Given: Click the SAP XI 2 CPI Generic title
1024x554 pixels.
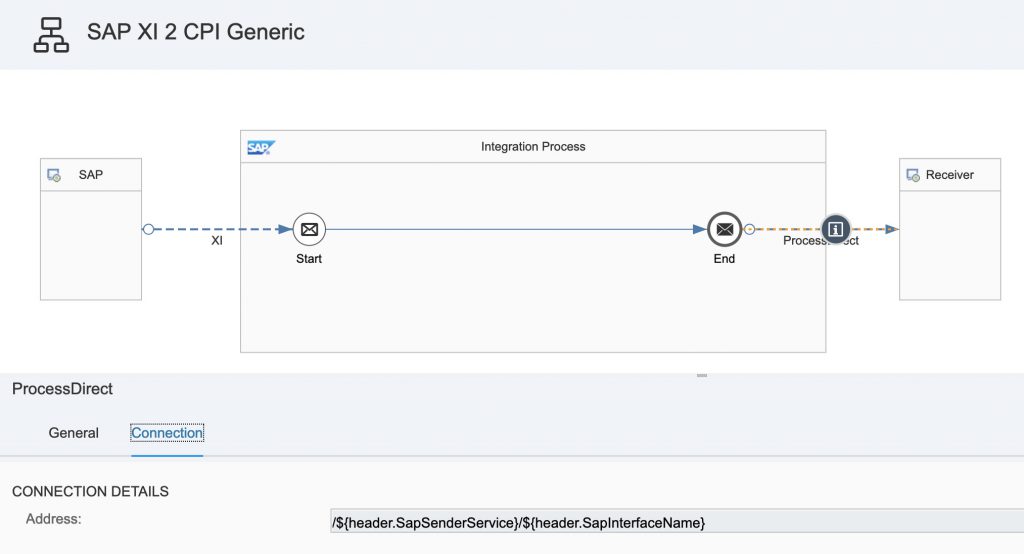Looking at the screenshot, I should [196, 32].
